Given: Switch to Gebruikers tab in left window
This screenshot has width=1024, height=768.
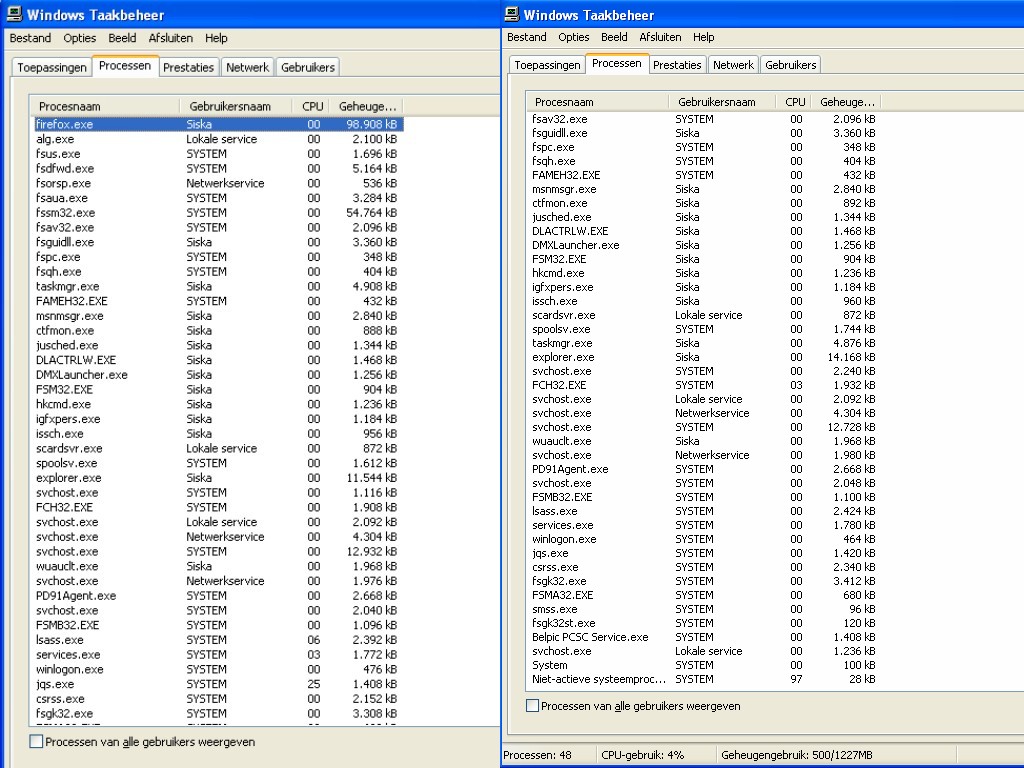Looking at the screenshot, I should point(308,67).
